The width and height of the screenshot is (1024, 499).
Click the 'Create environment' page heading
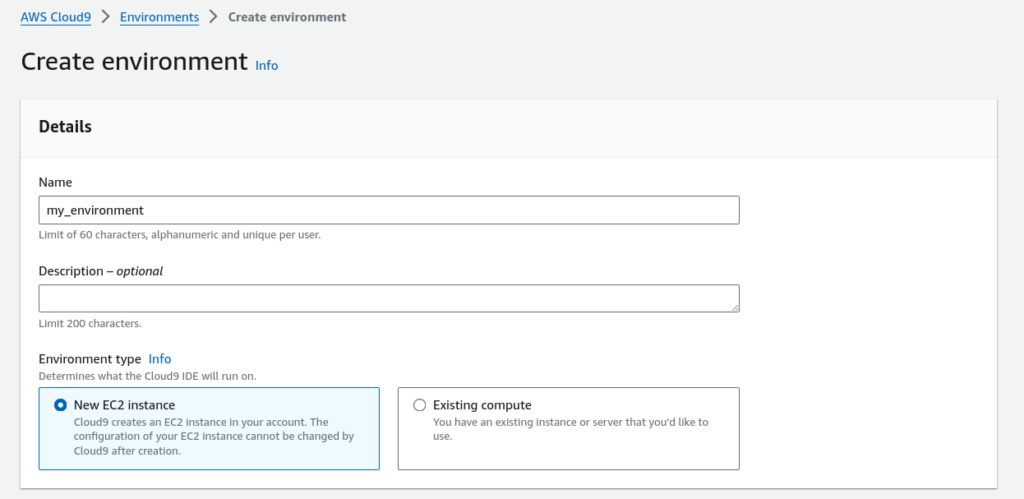point(134,62)
